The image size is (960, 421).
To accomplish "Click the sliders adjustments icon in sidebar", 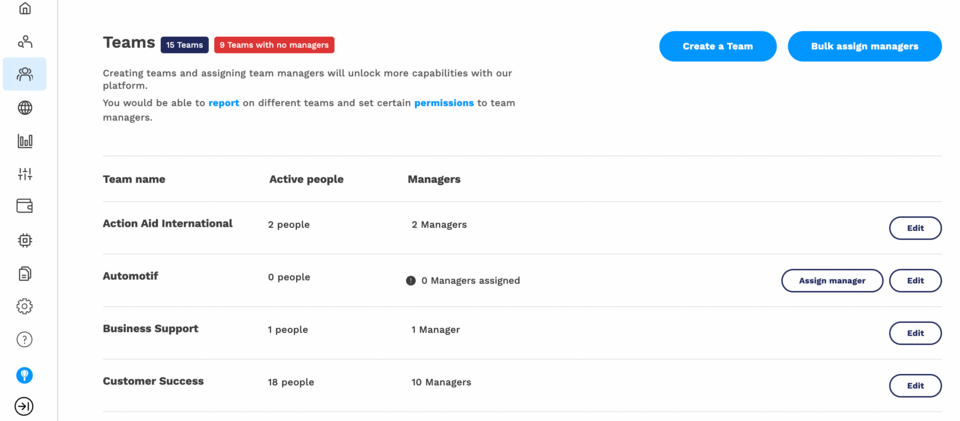I will [25, 174].
